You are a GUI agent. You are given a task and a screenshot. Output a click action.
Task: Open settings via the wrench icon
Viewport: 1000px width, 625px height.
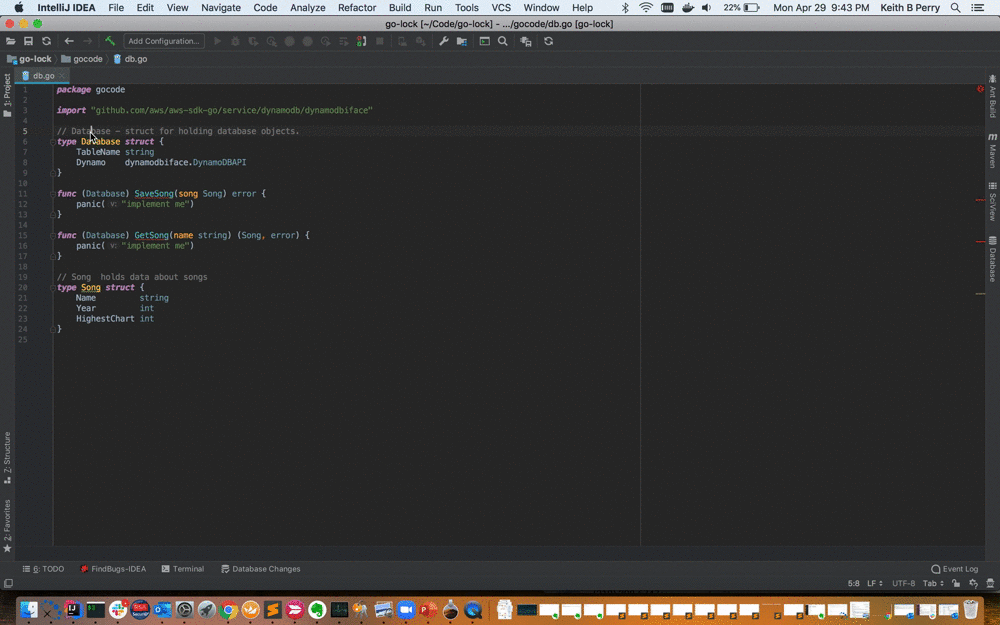click(444, 41)
